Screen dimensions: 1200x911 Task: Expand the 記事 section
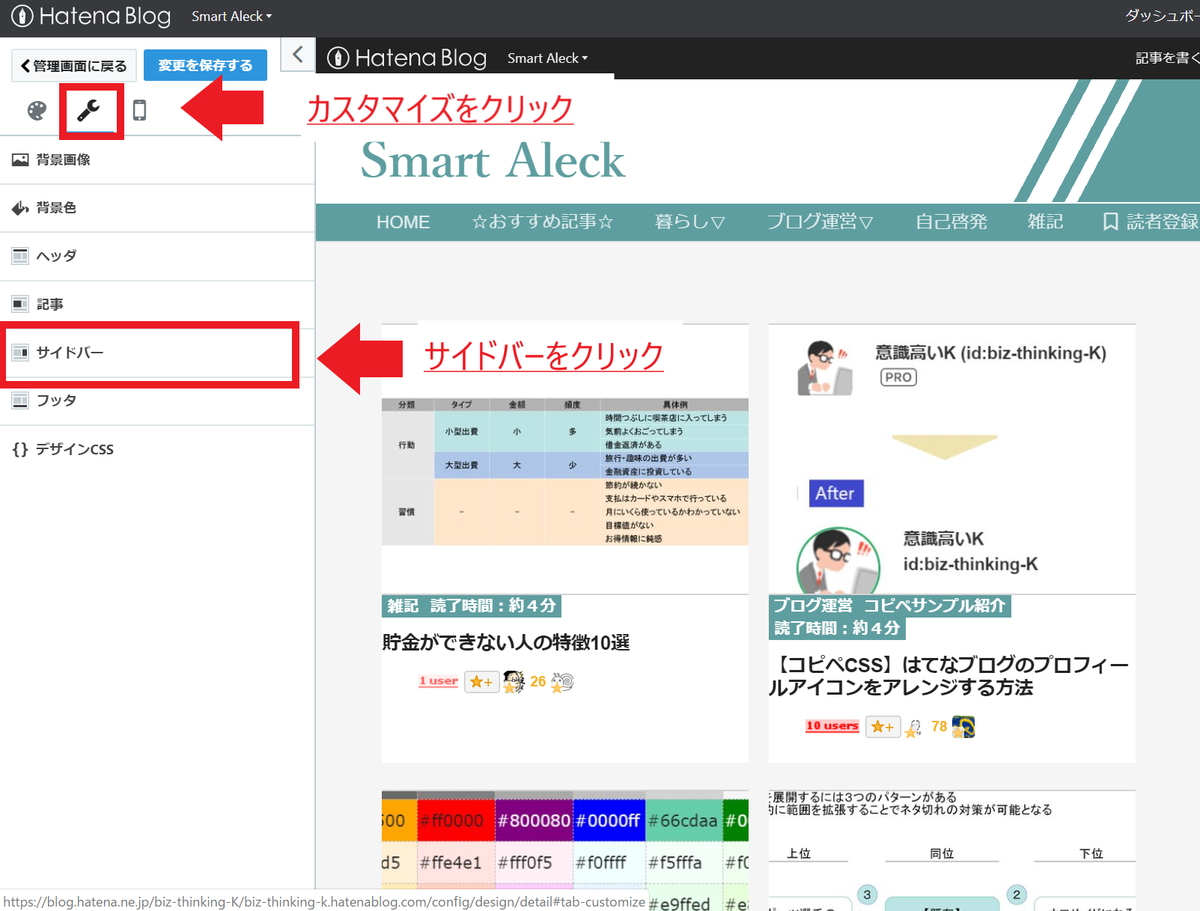coord(157,304)
